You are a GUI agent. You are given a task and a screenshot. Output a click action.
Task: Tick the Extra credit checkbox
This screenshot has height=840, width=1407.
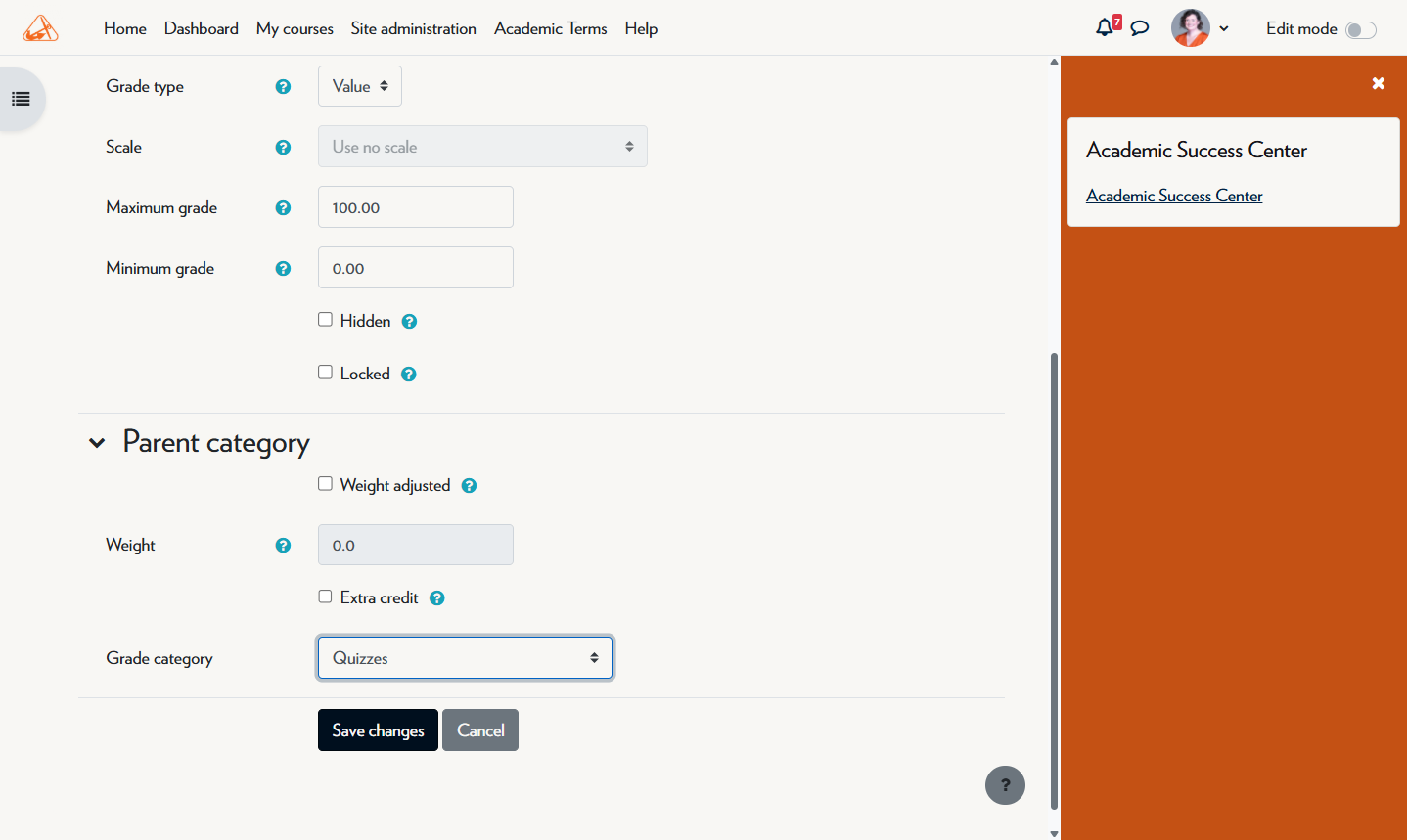[x=325, y=597]
